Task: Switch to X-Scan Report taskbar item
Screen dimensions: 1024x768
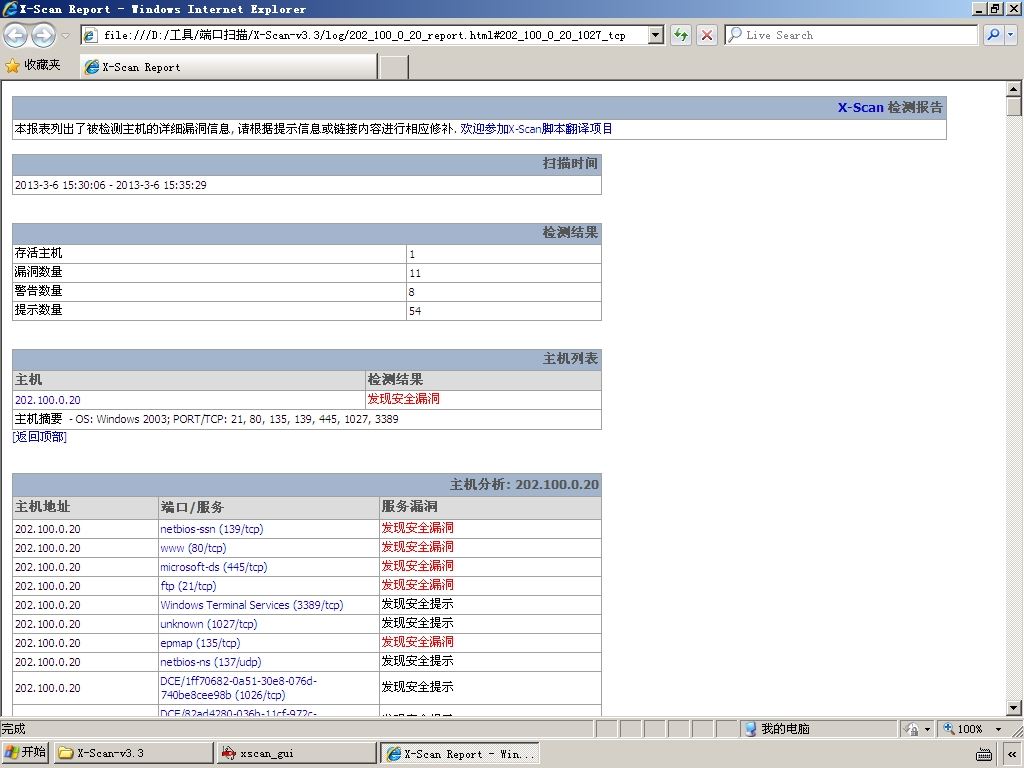Action: tap(460, 754)
